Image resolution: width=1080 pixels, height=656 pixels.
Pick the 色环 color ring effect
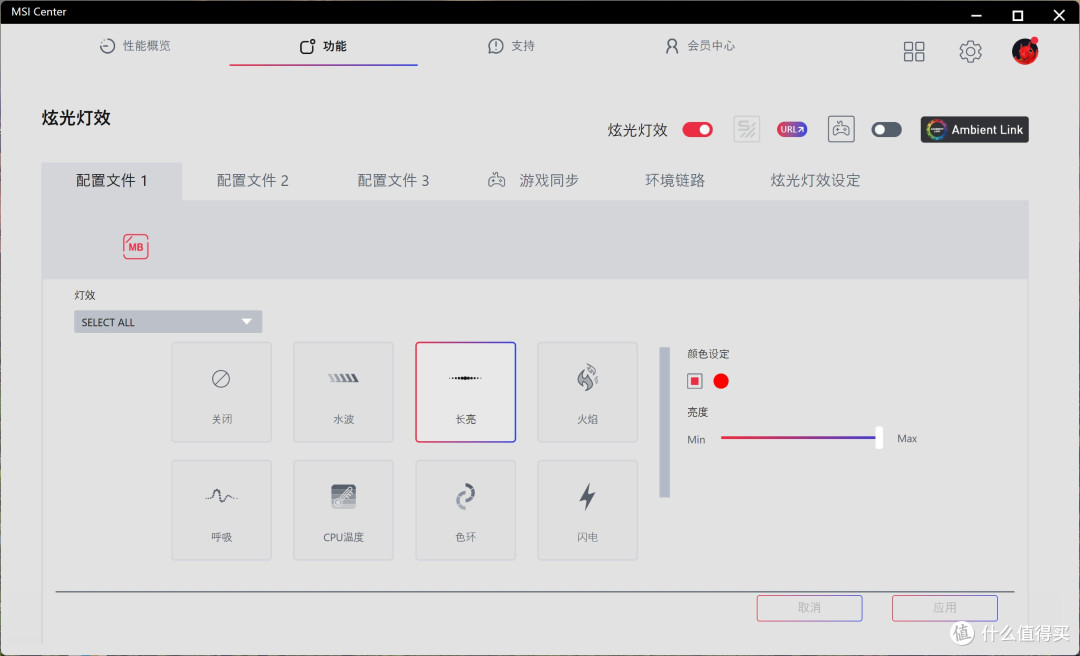(466, 510)
